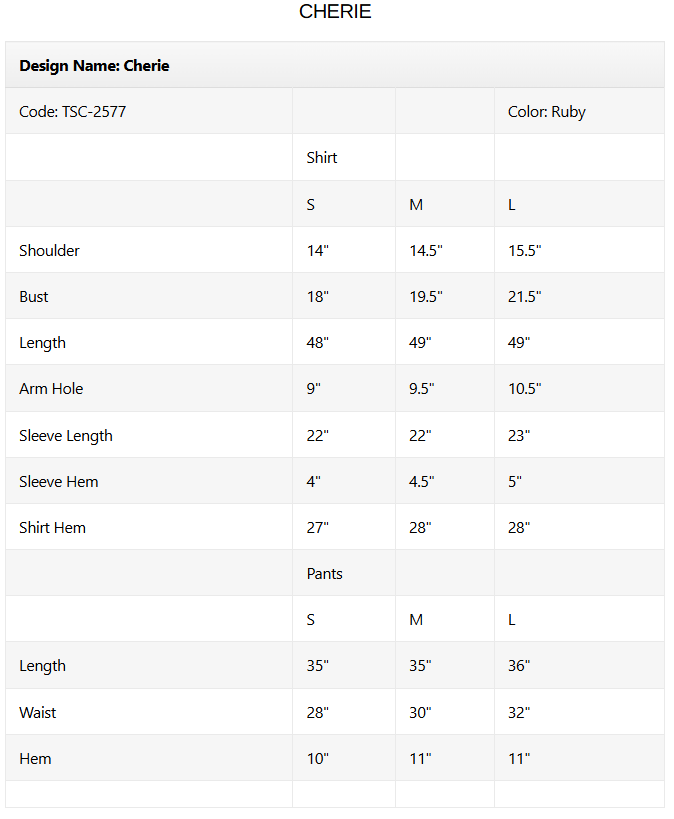The image size is (674, 819).
Task: Click the Shirt Hem row label
Action: point(53,528)
